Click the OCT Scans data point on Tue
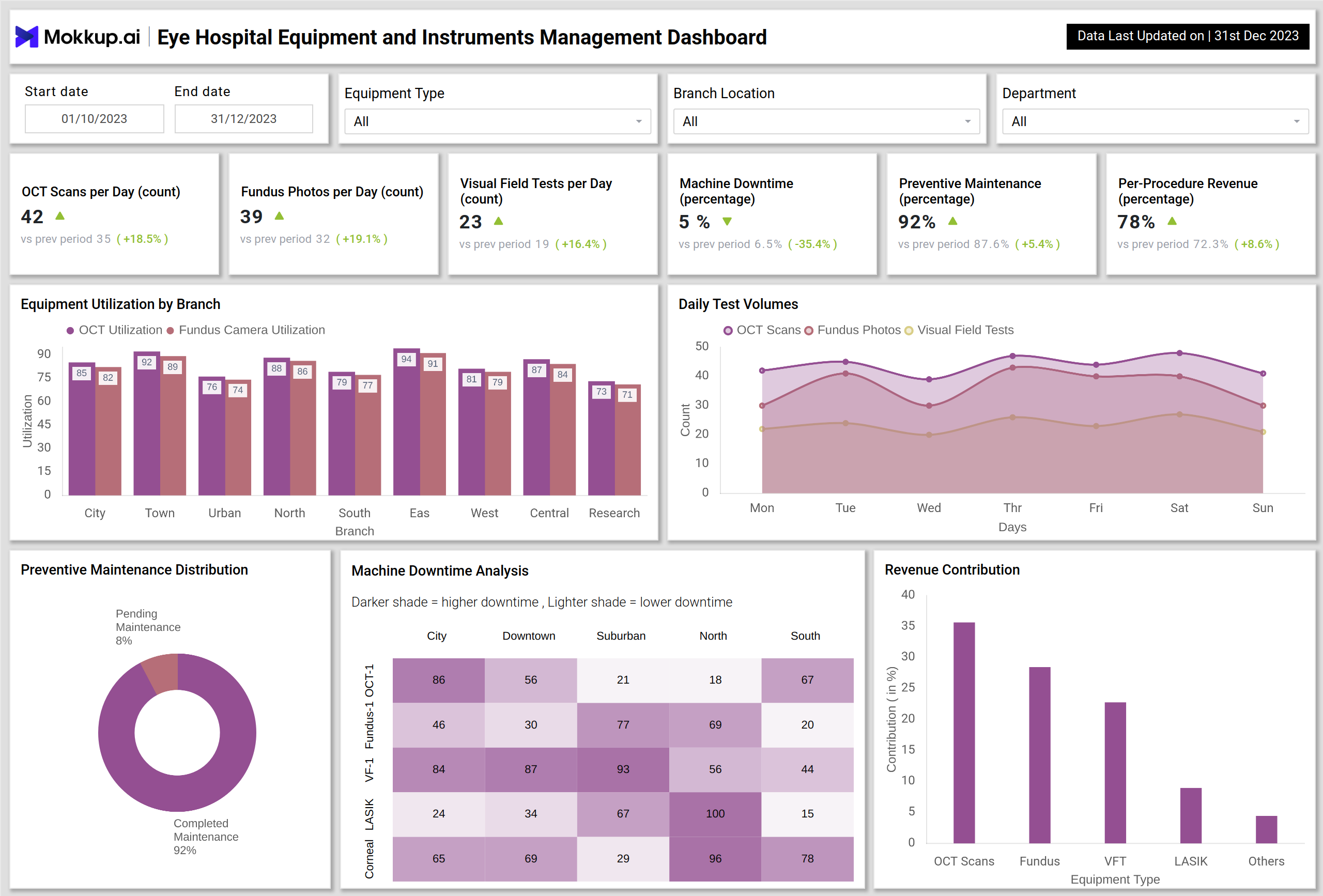 point(845,362)
